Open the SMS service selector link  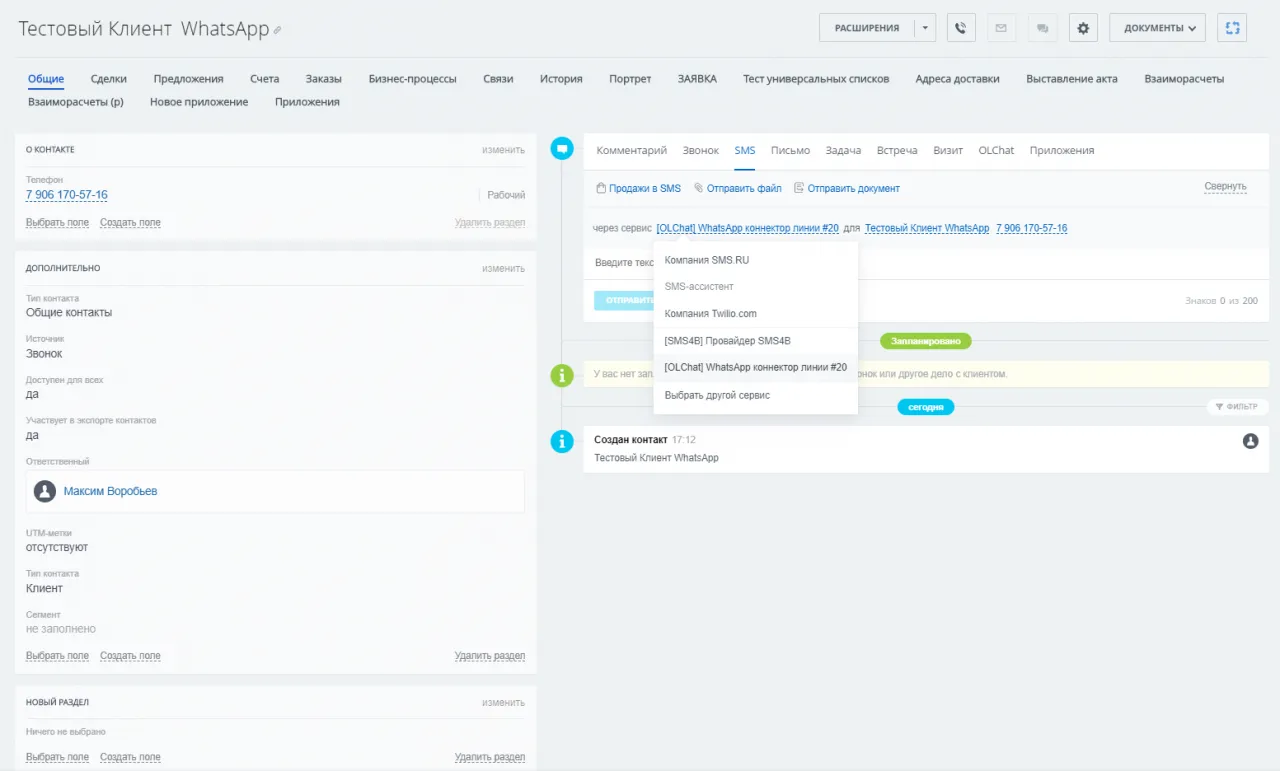[747, 228]
